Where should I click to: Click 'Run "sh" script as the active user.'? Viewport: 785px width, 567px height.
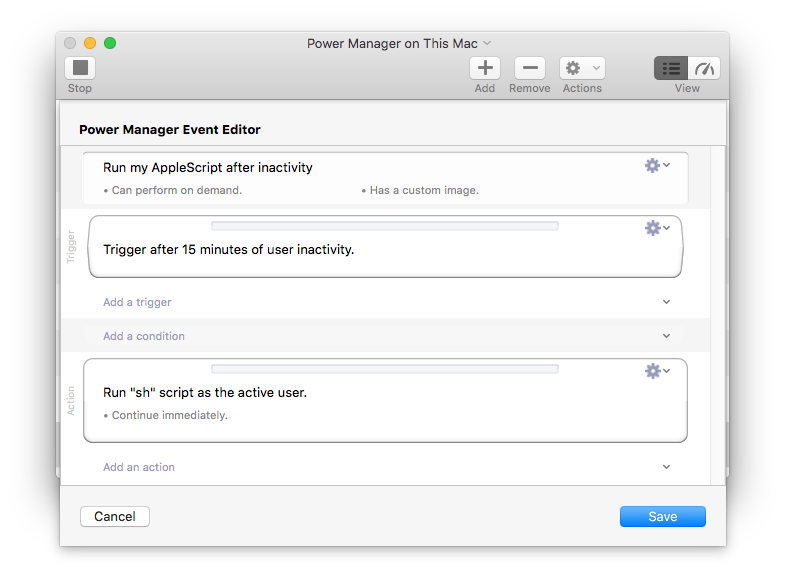tap(205, 393)
